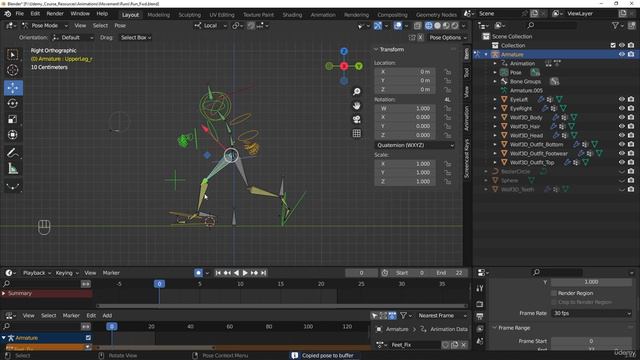Toggle auto keying record button
Screen dimensions: 640x360
point(198,273)
